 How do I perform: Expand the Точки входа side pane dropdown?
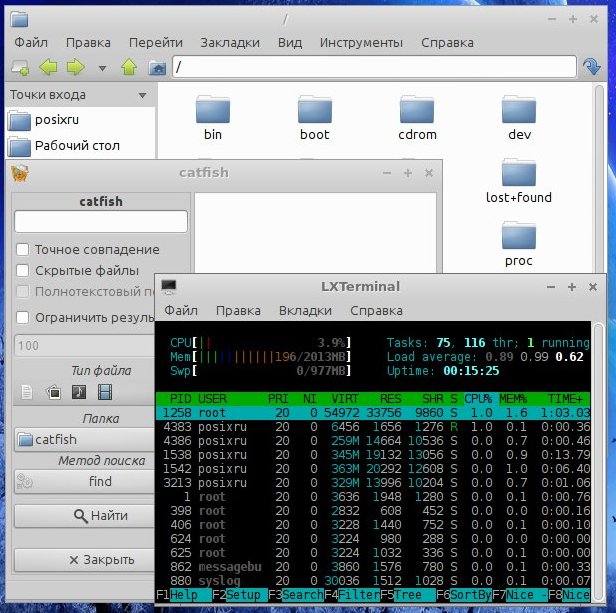point(142,95)
